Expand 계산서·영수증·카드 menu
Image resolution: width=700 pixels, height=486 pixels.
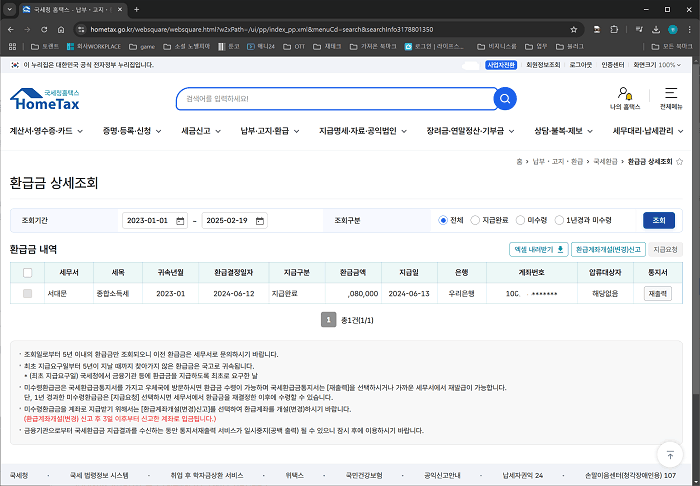(x=46, y=131)
